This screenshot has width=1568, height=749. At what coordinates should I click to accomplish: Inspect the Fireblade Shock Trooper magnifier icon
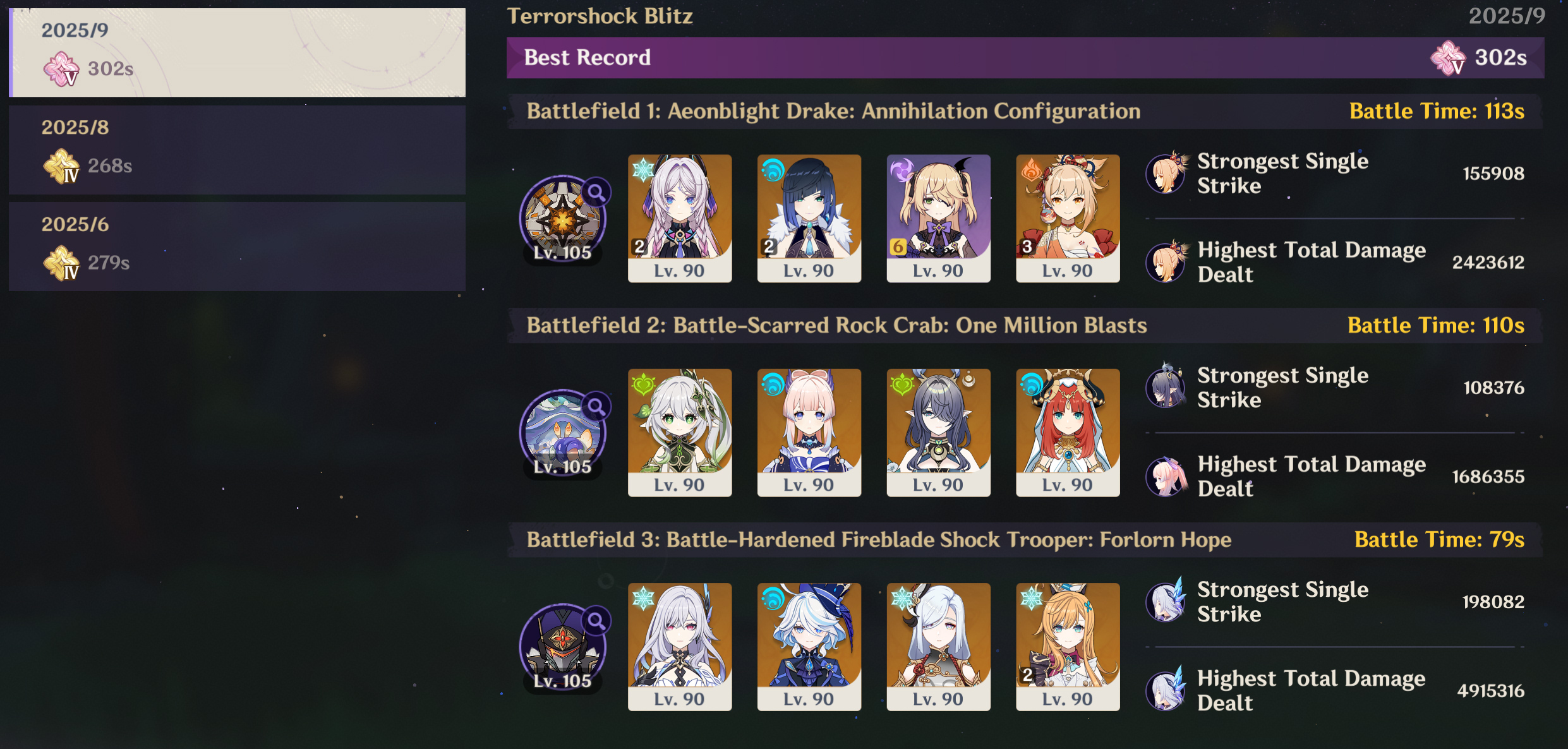[596, 621]
